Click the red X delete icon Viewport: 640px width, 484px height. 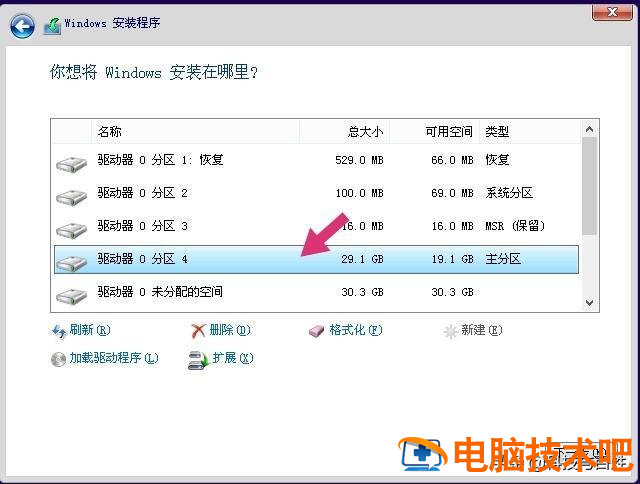(198, 331)
